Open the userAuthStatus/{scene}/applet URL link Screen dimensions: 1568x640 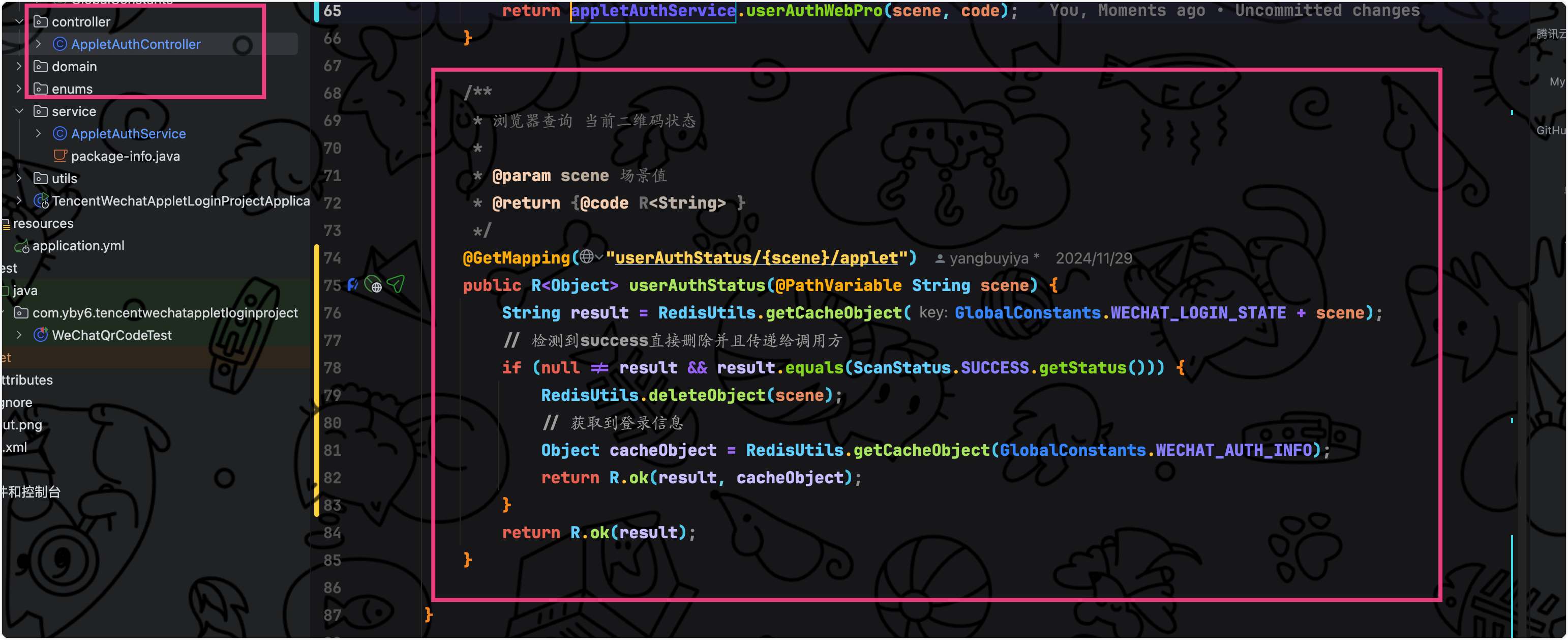[757, 257]
